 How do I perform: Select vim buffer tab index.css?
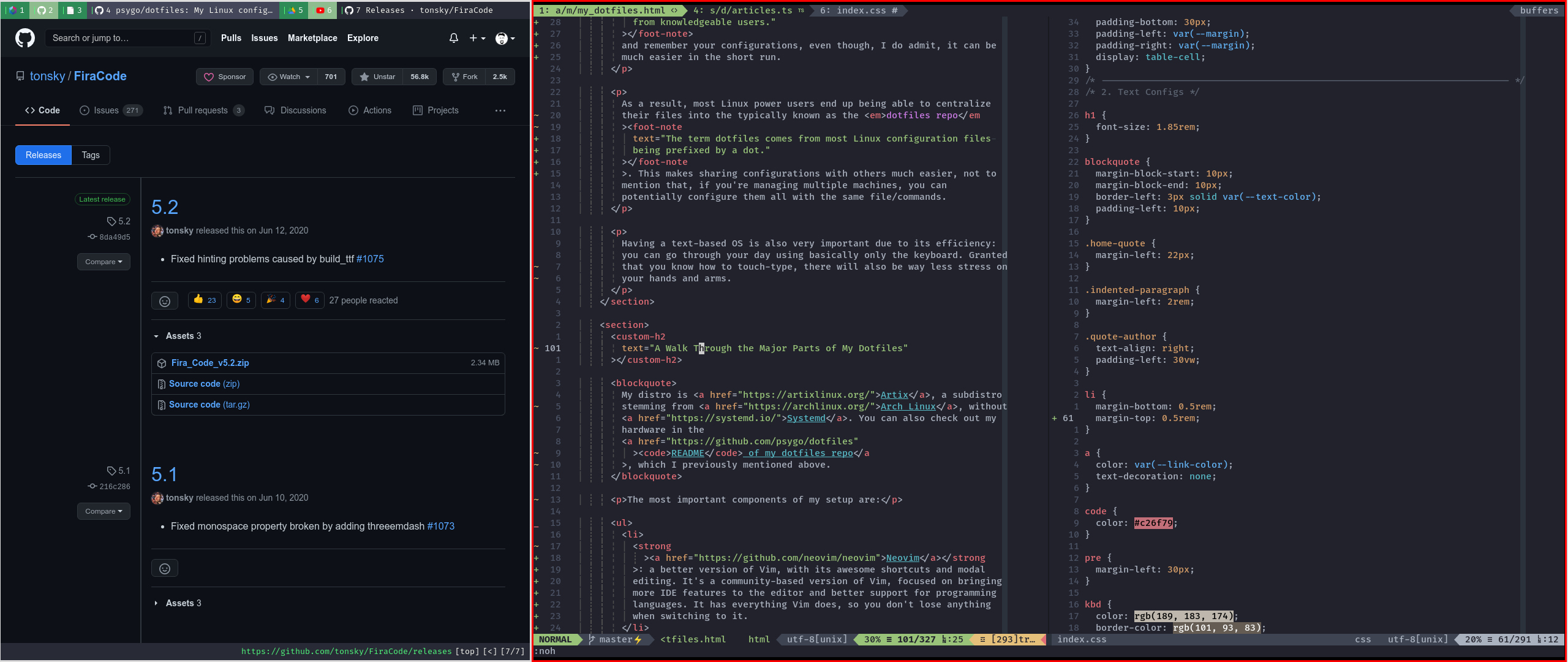[859, 10]
